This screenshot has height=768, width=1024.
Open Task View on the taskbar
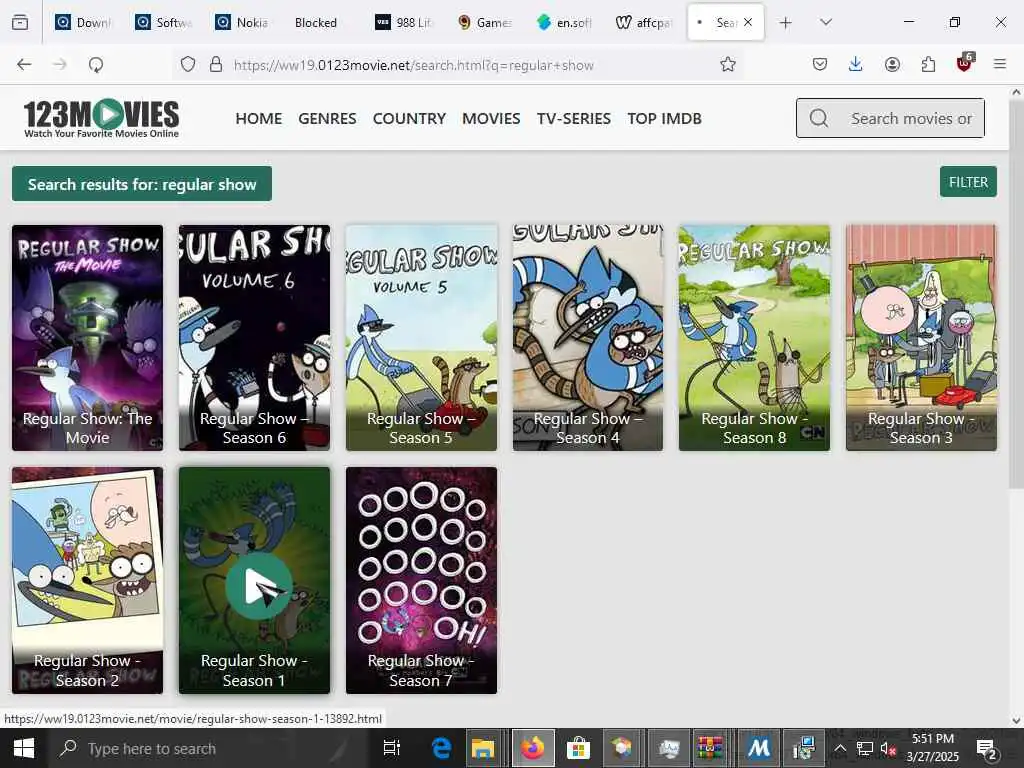(x=392, y=748)
